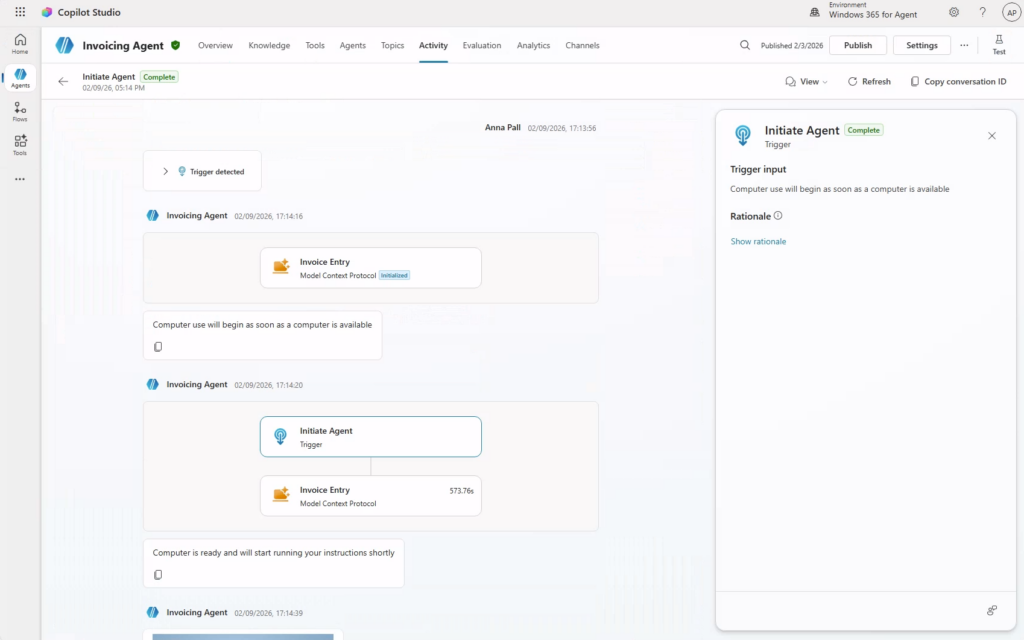Go to Home in left sidebar
Screen dimensions: 1024x640
[x=20, y=44]
